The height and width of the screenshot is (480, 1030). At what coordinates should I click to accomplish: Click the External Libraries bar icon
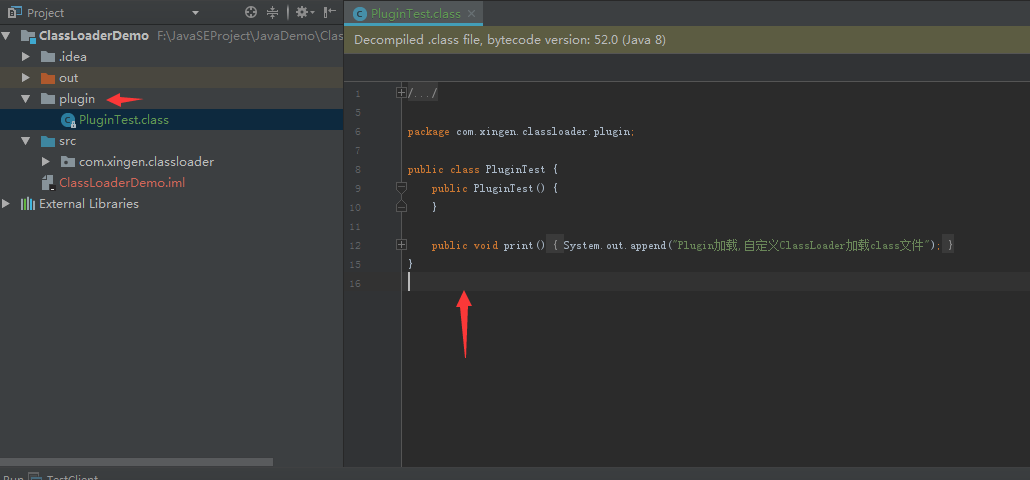(28, 204)
